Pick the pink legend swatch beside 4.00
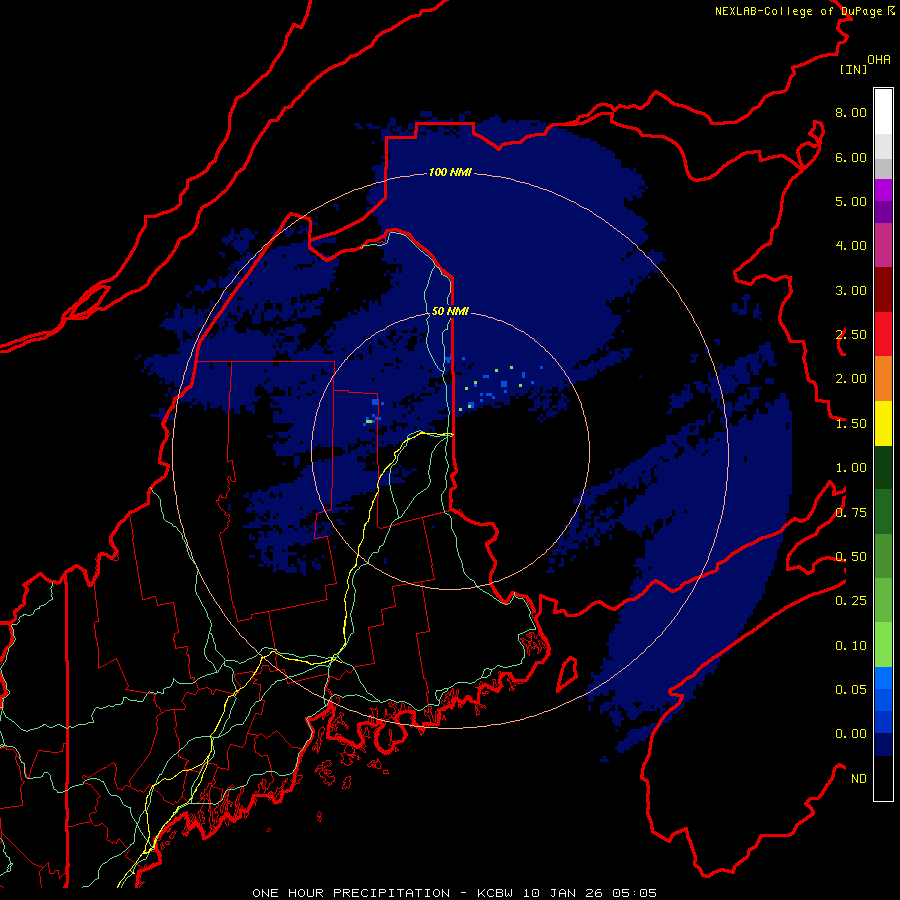The image size is (900, 900). [883, 245]
